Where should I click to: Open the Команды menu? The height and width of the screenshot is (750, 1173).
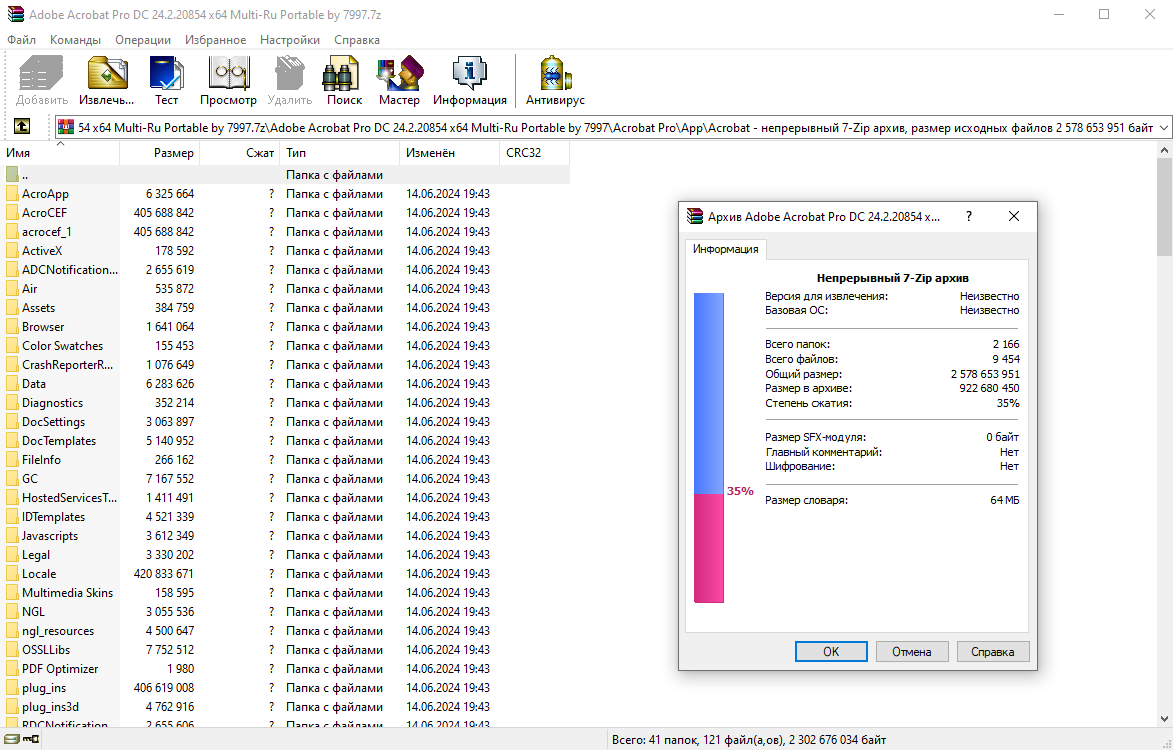[x=76, y=40]
